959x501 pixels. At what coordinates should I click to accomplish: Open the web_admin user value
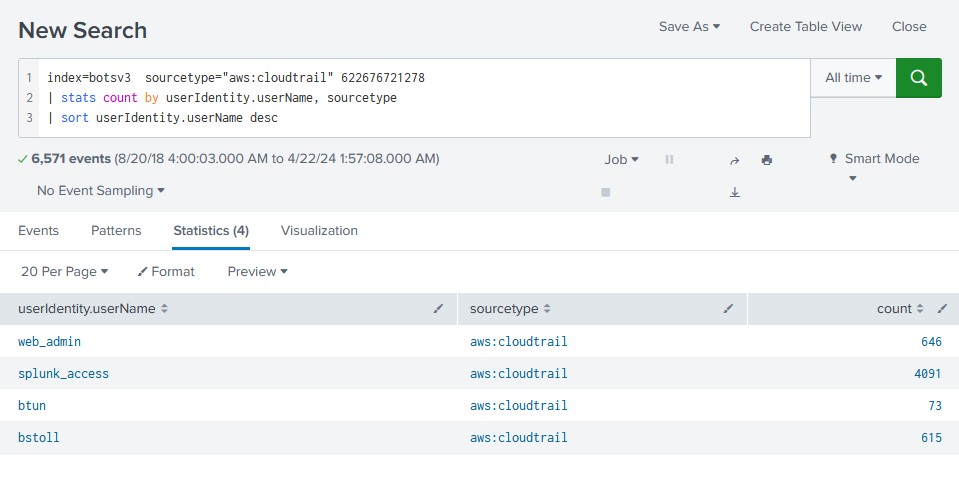(49, 341)
